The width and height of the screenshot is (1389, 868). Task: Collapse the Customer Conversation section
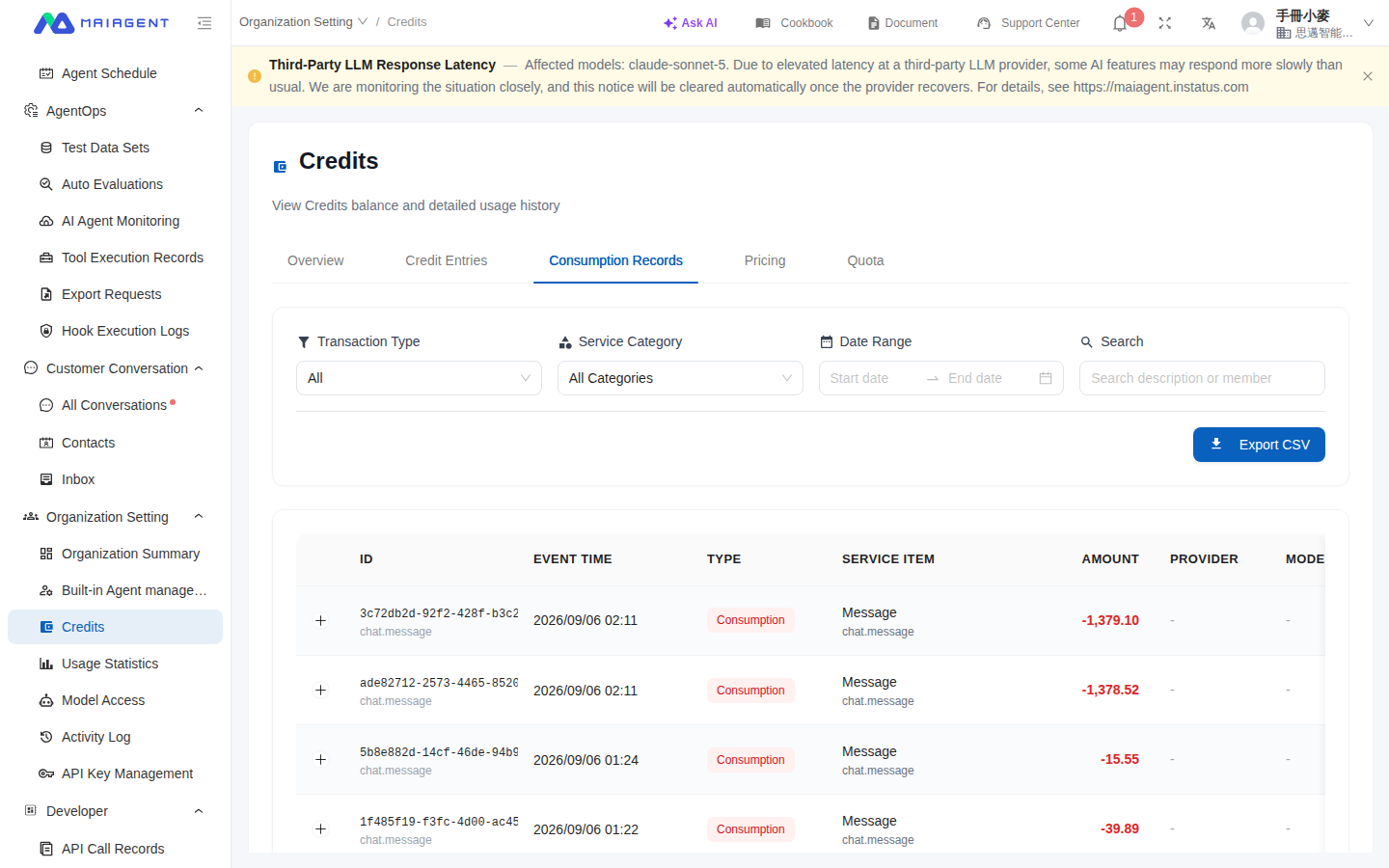(x=199, y=368)
